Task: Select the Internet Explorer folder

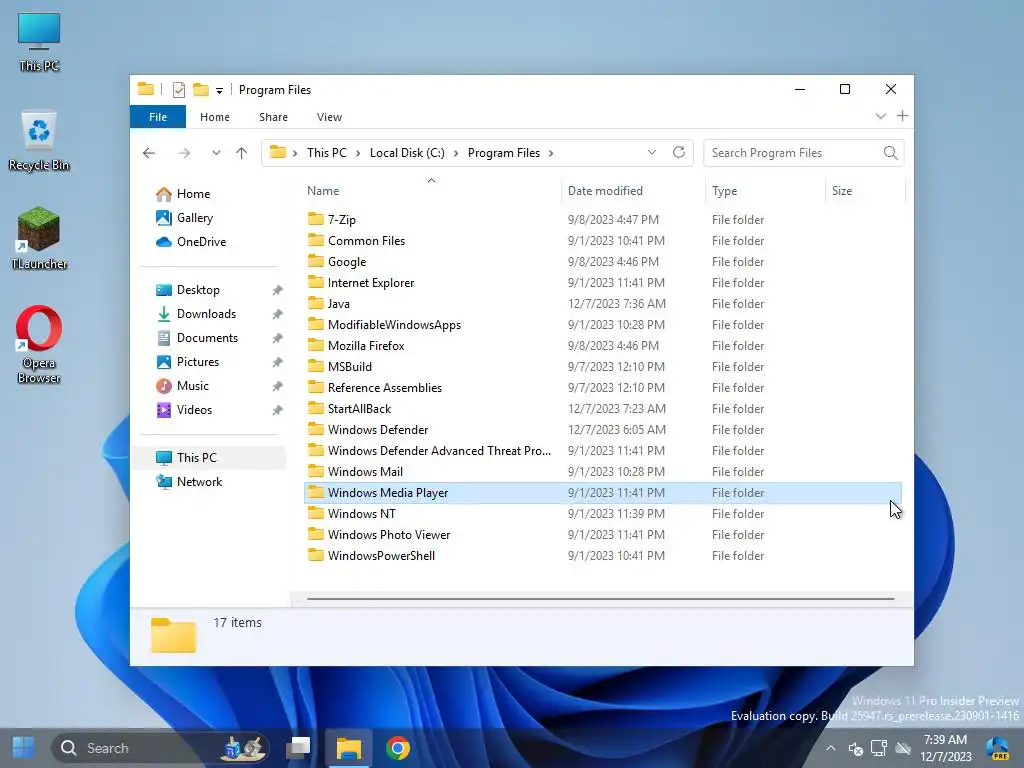Action: pos(371,283)
